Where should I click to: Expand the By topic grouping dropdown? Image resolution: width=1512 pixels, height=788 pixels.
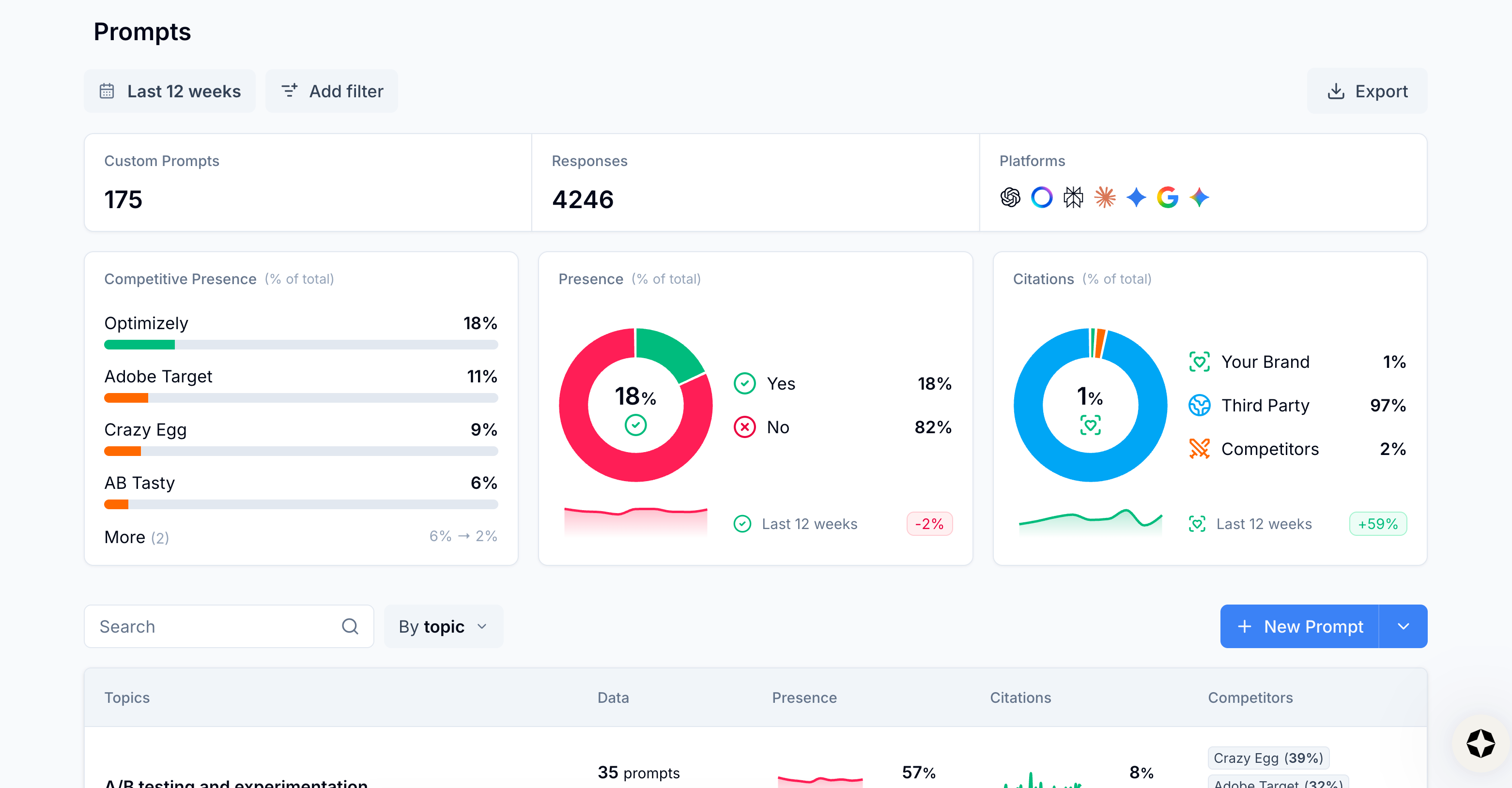point(443,626)
